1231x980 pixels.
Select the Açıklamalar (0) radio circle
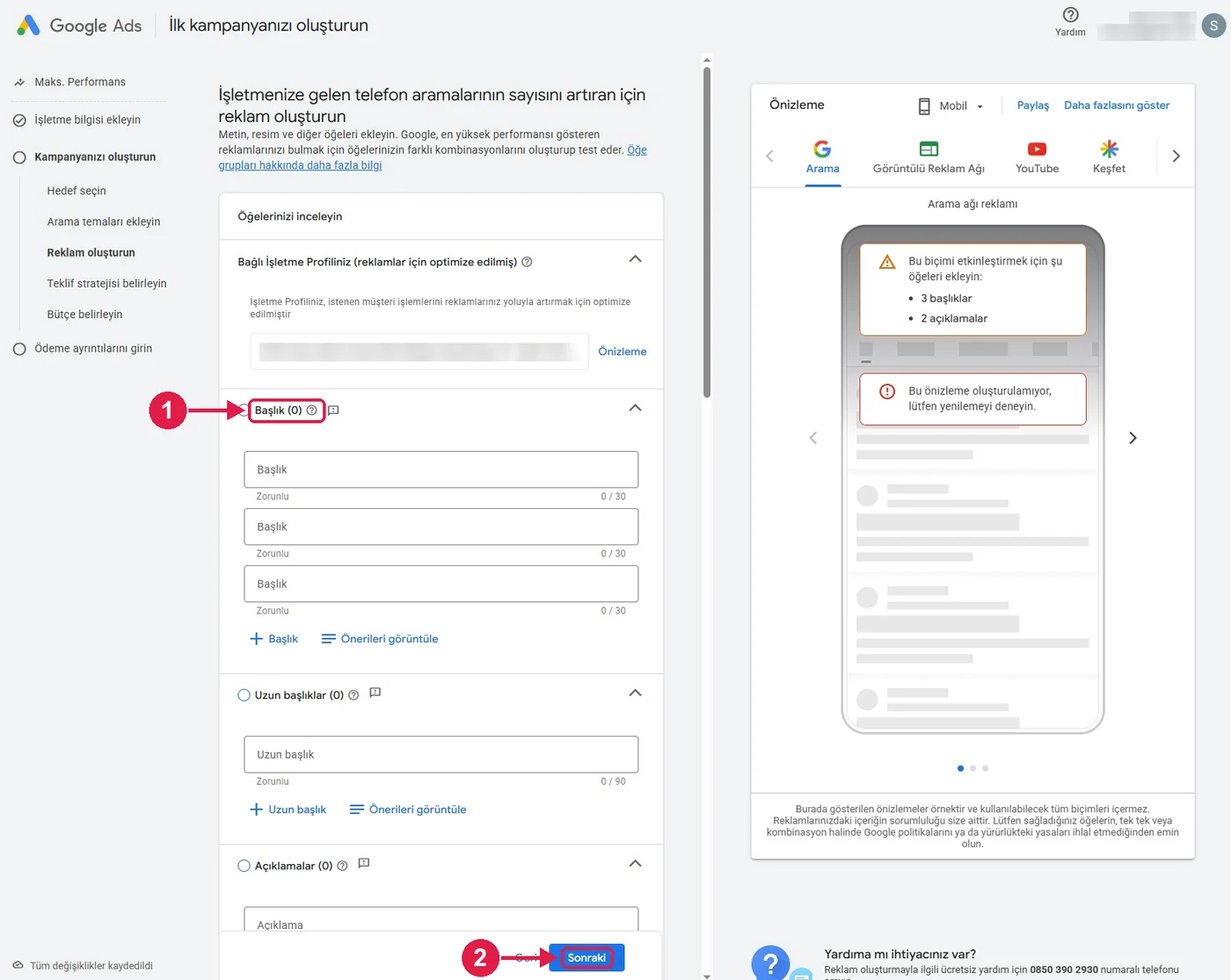(x=244, y=866)
